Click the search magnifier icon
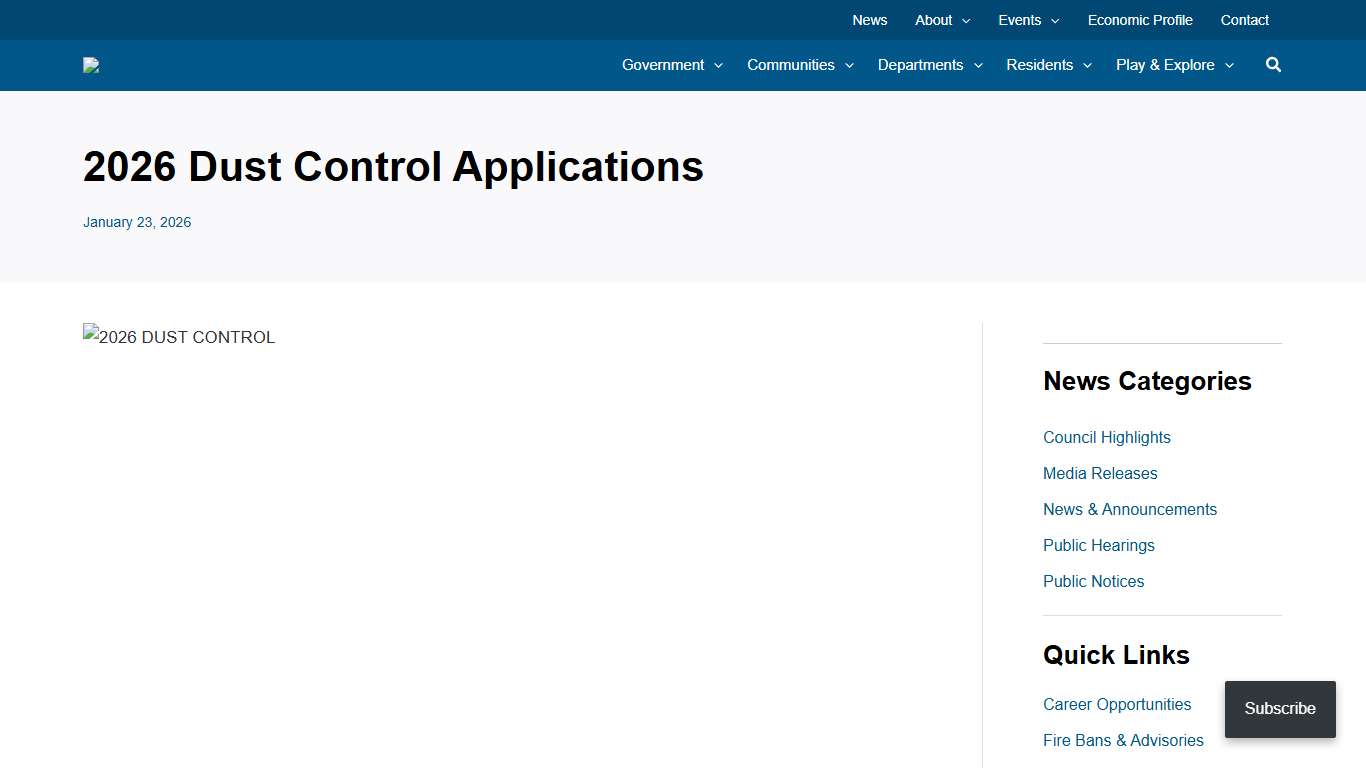Viewport: 1366px width, 768px height. tap(1273, 65)
